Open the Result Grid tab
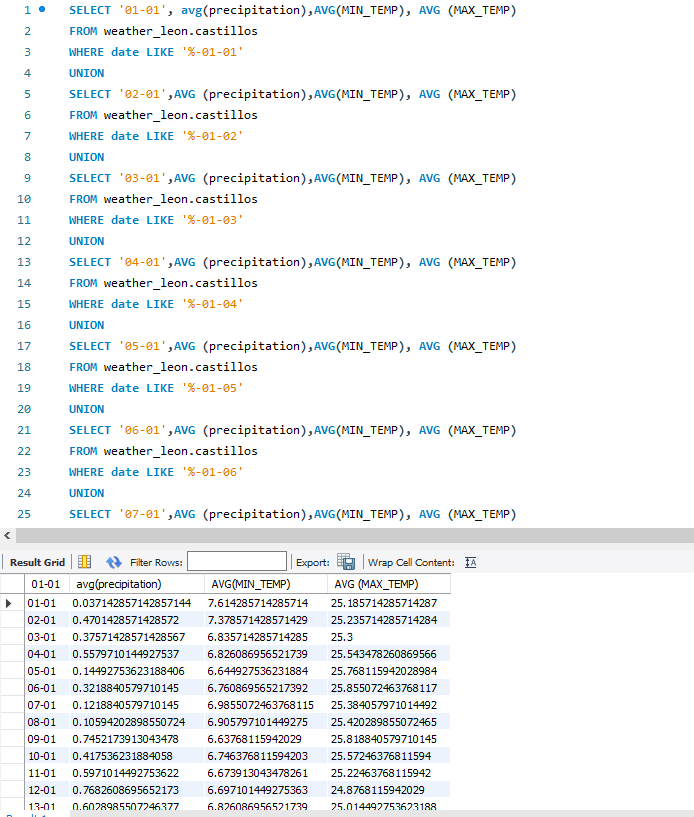 point(37,562)
